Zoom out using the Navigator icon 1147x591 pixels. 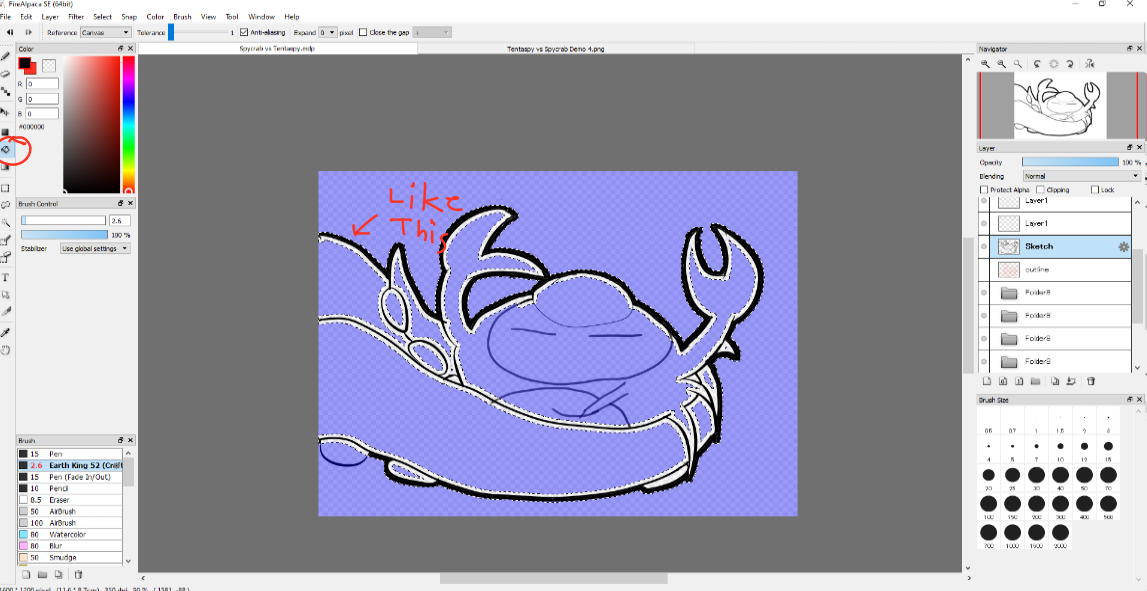pos(1001,64)
